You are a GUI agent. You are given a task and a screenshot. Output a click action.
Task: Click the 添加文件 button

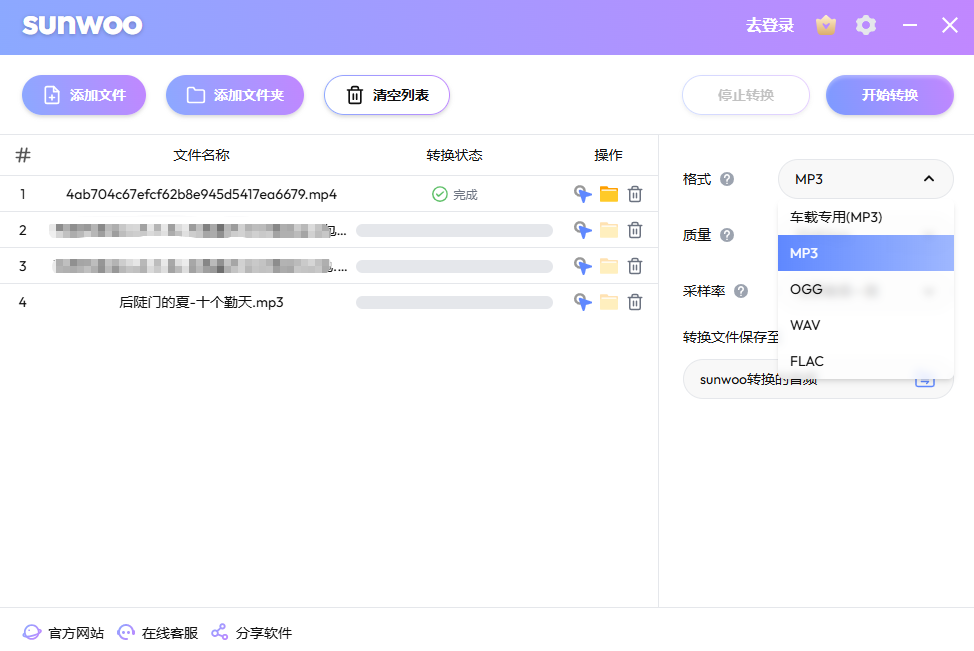click(x=84, y=95)
